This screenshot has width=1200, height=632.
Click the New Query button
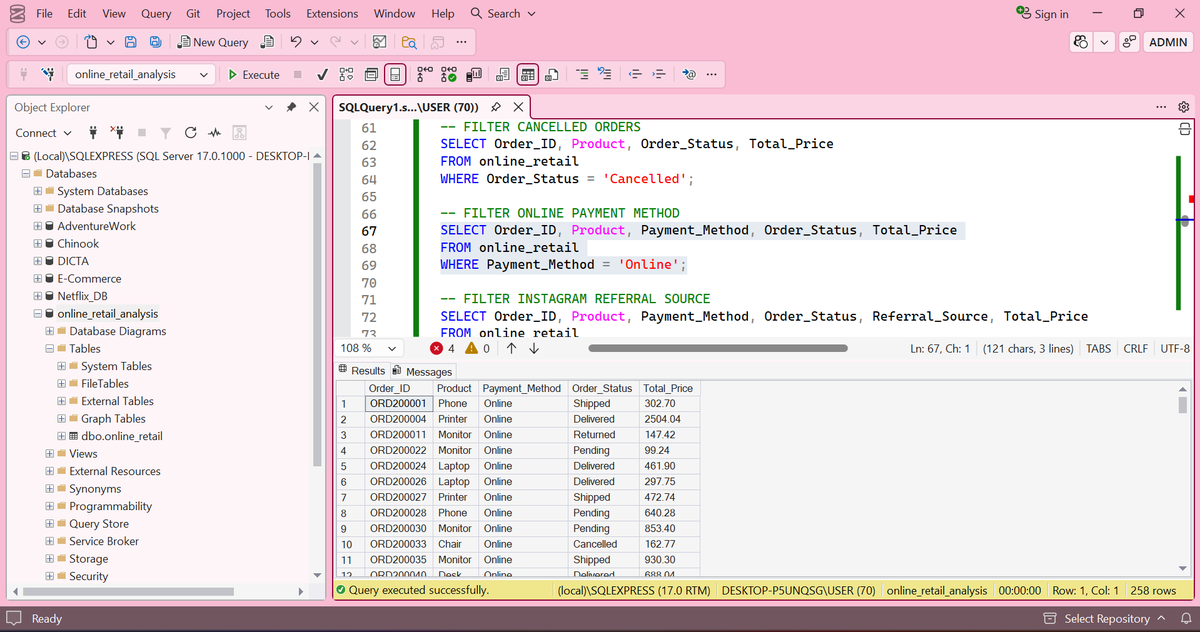coord(213,42)
